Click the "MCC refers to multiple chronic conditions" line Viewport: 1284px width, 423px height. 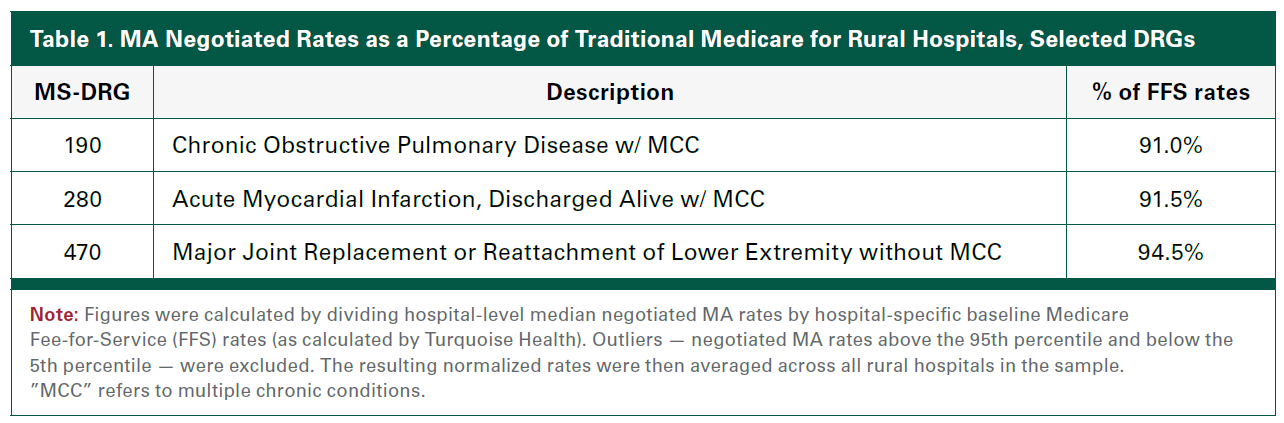click(x=228, y=390)
